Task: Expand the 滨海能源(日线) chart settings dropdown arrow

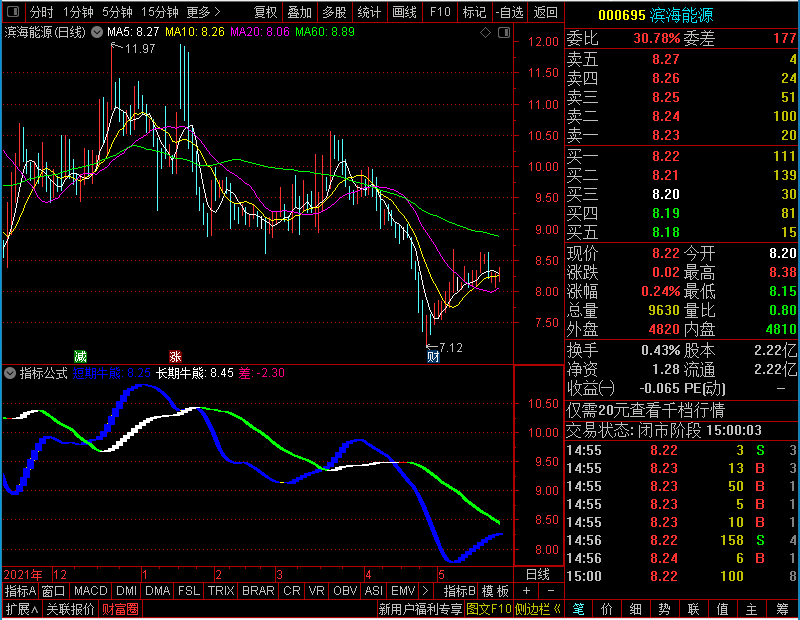Action: (97, 32)
